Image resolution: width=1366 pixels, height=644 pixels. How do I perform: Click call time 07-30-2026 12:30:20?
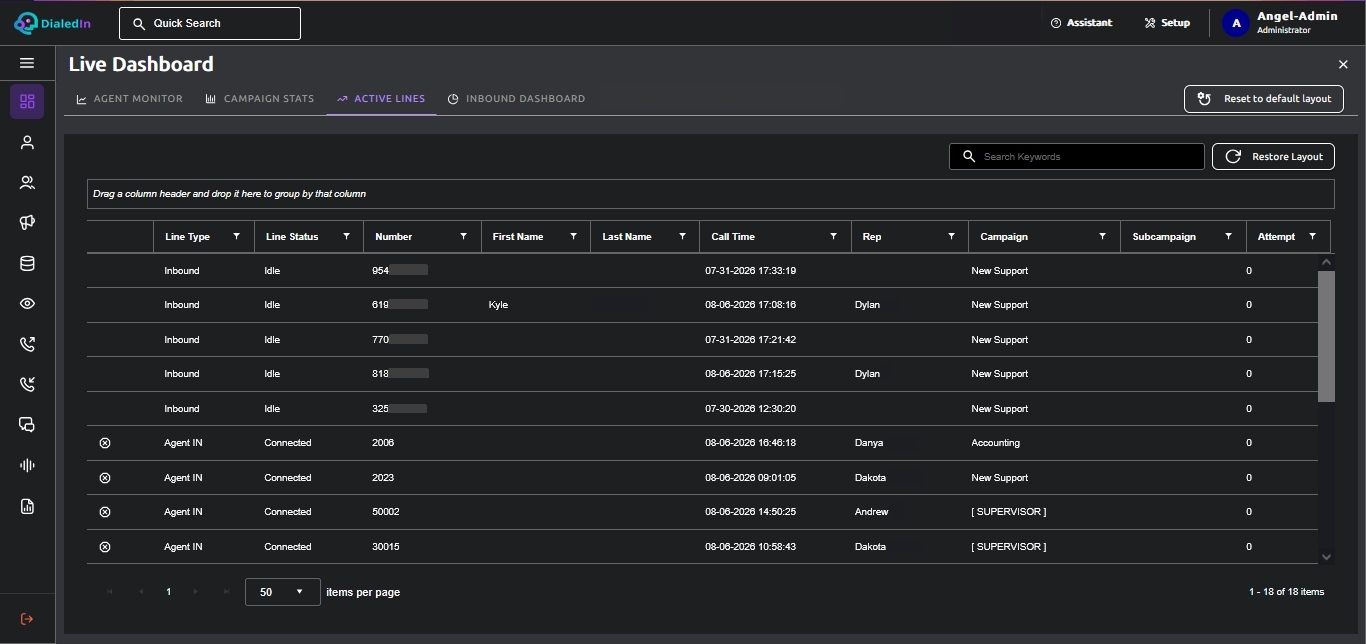(751, 409)
